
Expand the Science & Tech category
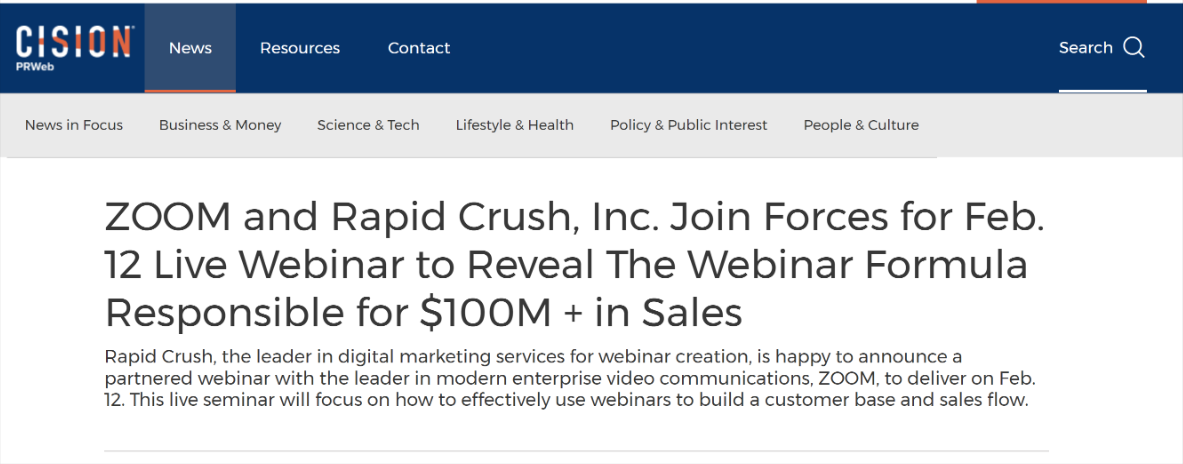point(368,125)
